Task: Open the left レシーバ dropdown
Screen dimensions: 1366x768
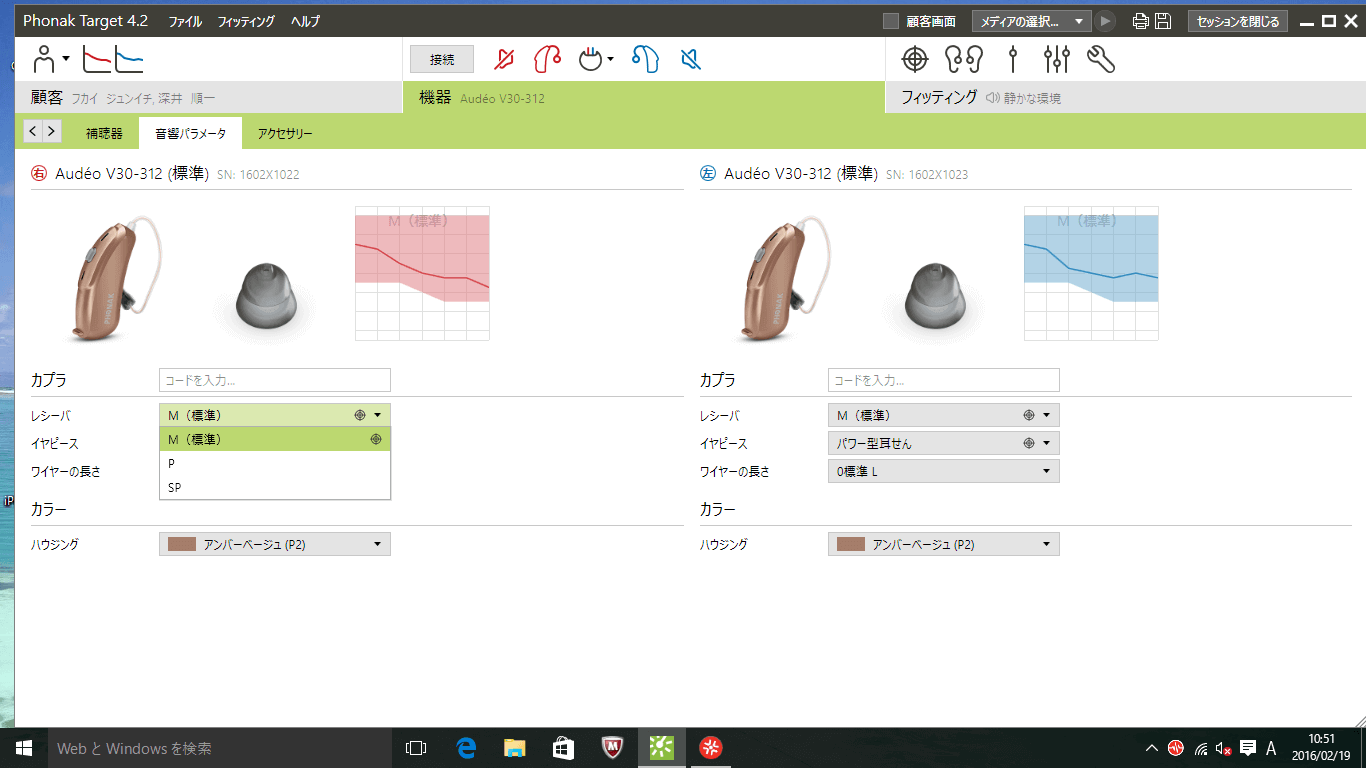Action: point(944,415)
